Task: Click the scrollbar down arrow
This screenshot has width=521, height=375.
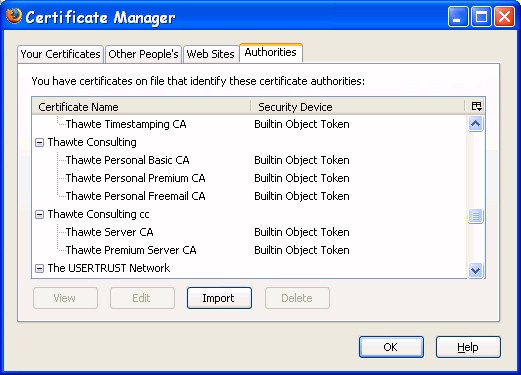Action: coord(475,270)
